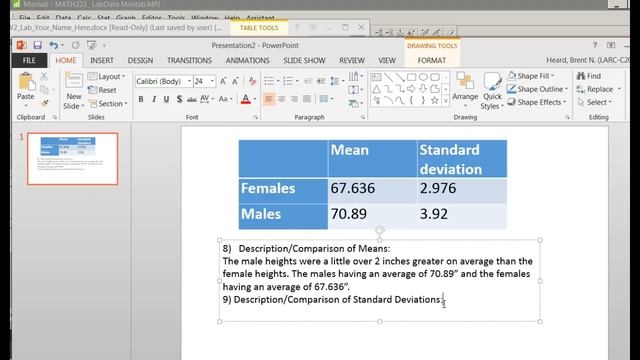
Task: Decrease list indent level
Action: (x=308, y=81)
